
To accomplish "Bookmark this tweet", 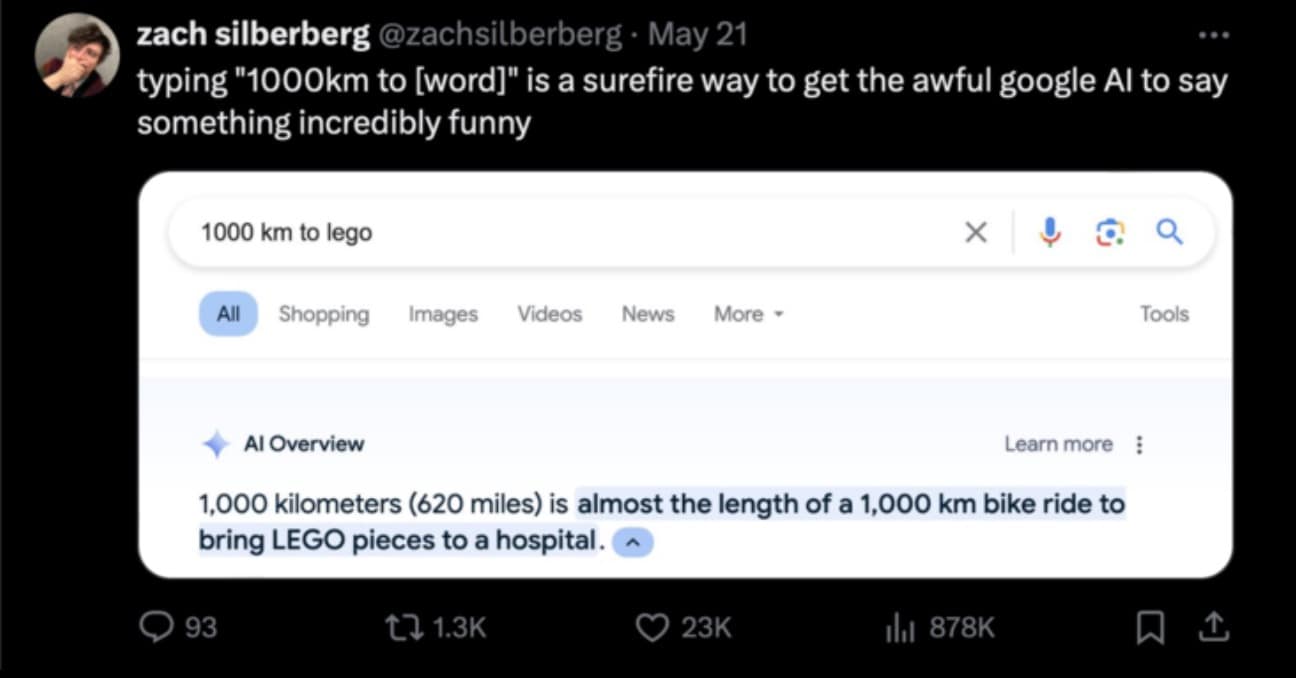I will [x=1149, y=627].
